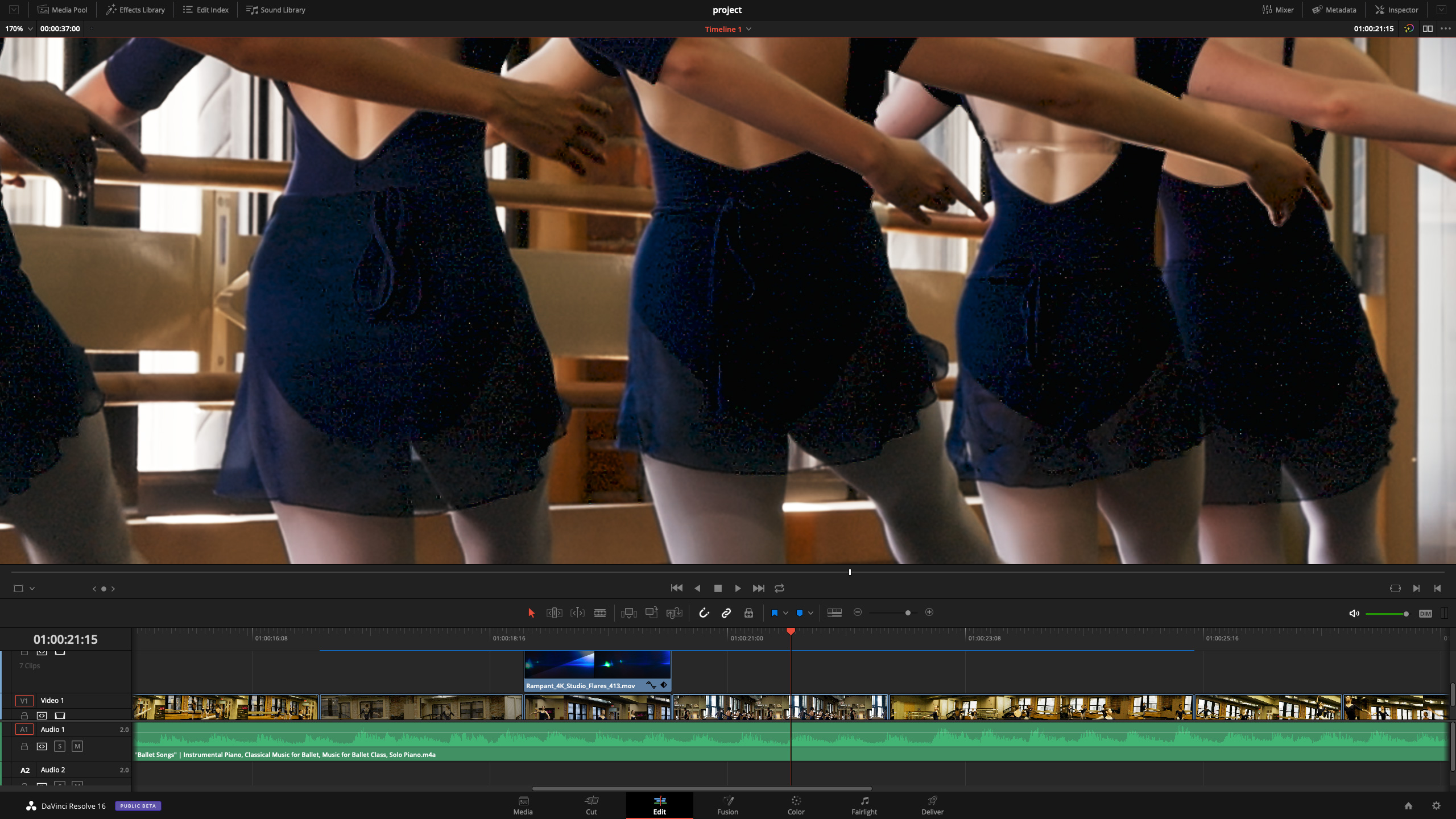
Task: Switch to the Fairlight page
Action: coord(864,805)
